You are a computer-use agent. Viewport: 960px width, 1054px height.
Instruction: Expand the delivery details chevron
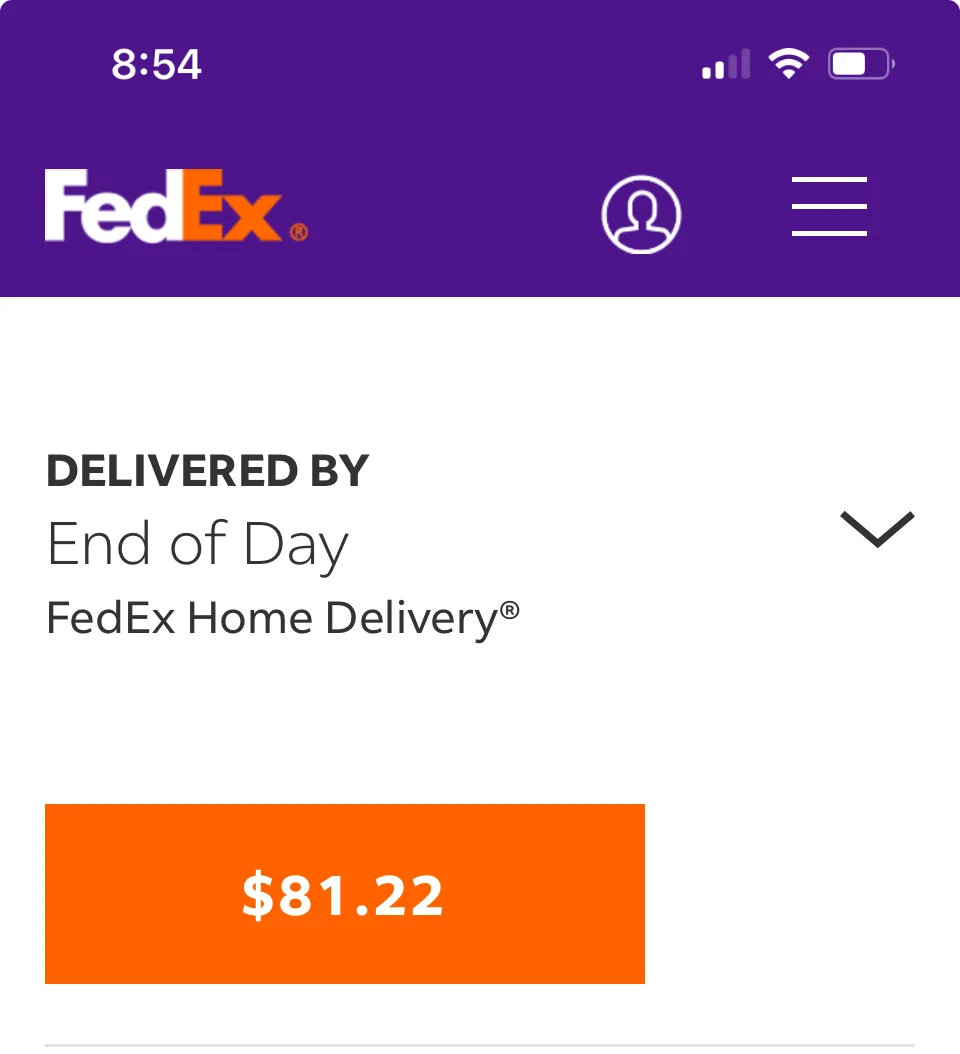coord(877,529)
